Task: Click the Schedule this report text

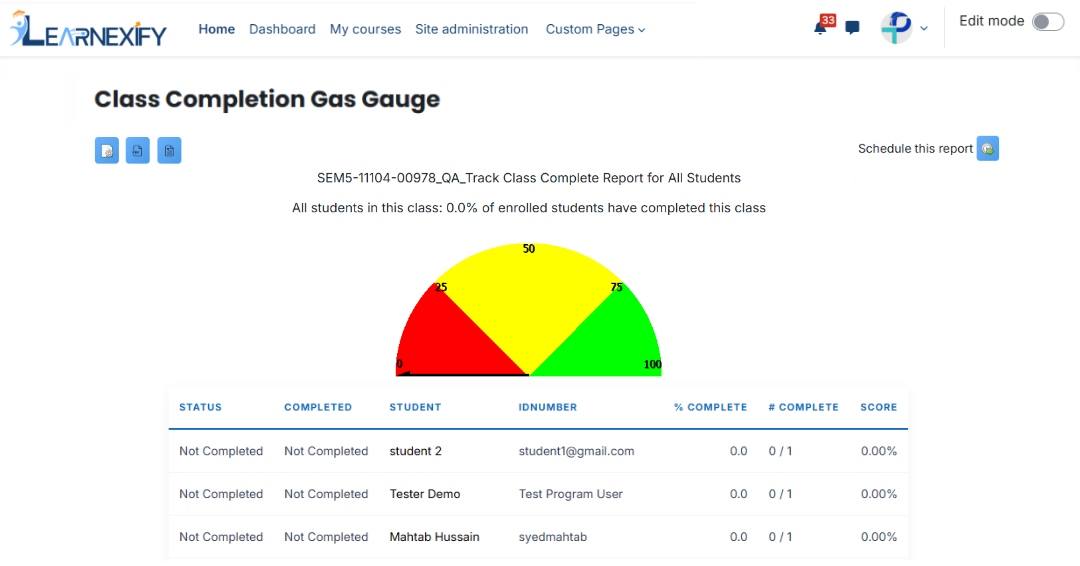Action: click(x=915, y=149)
